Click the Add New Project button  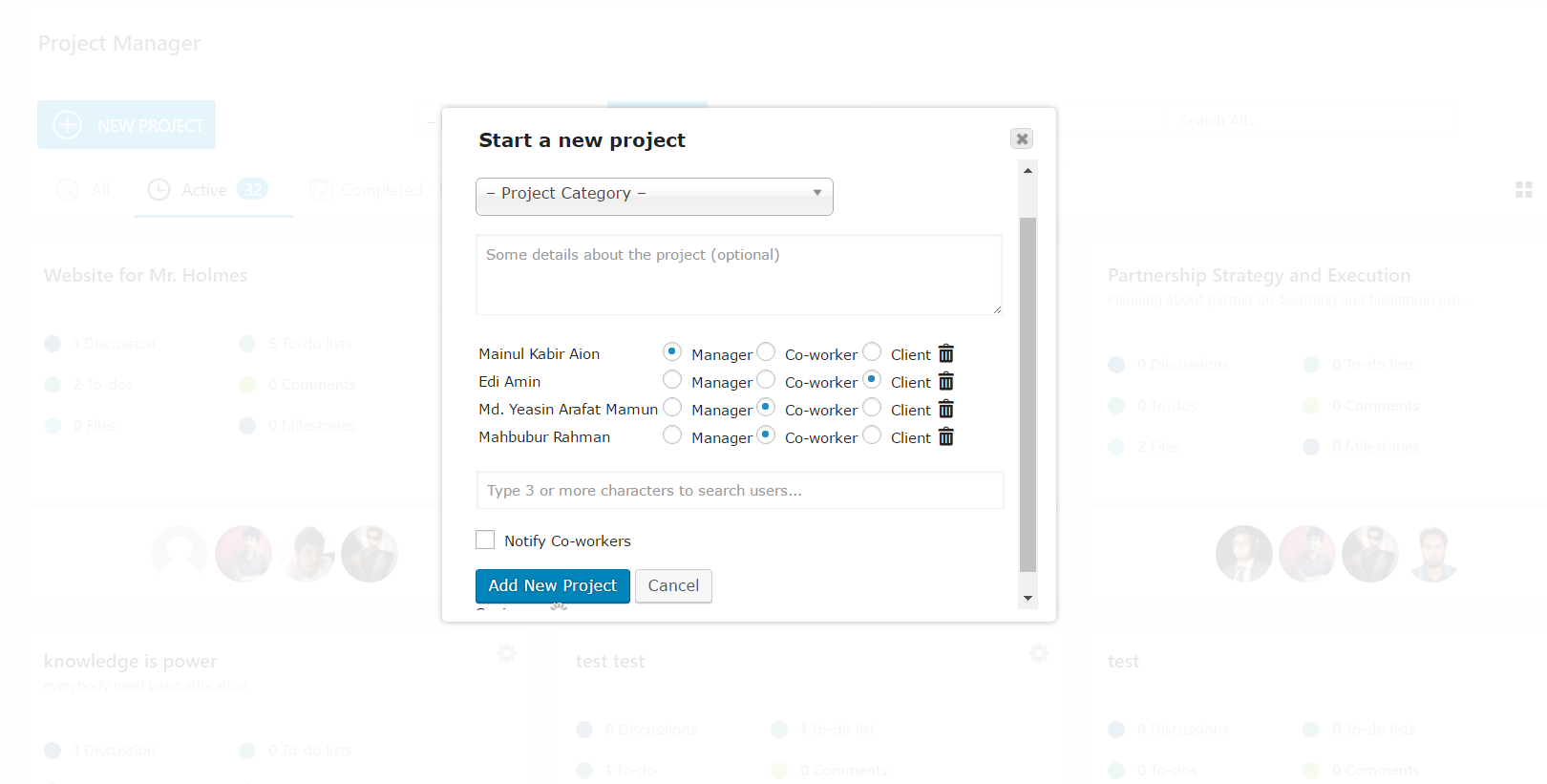pyautogui.click(x=553, y=585)
